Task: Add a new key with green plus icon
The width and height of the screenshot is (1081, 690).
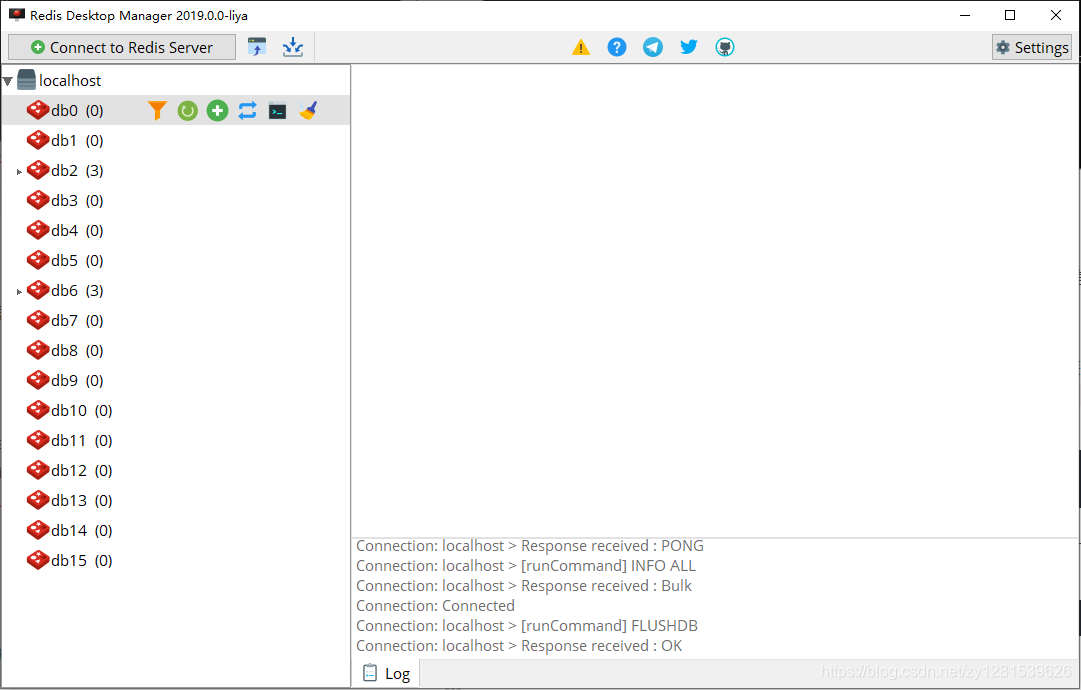Action: pyautogui.click(x=218, y=110)
